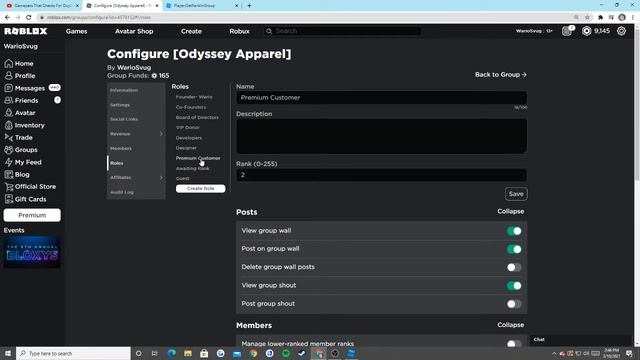
Task: Collapse the Members section
Action: point(510,325)
